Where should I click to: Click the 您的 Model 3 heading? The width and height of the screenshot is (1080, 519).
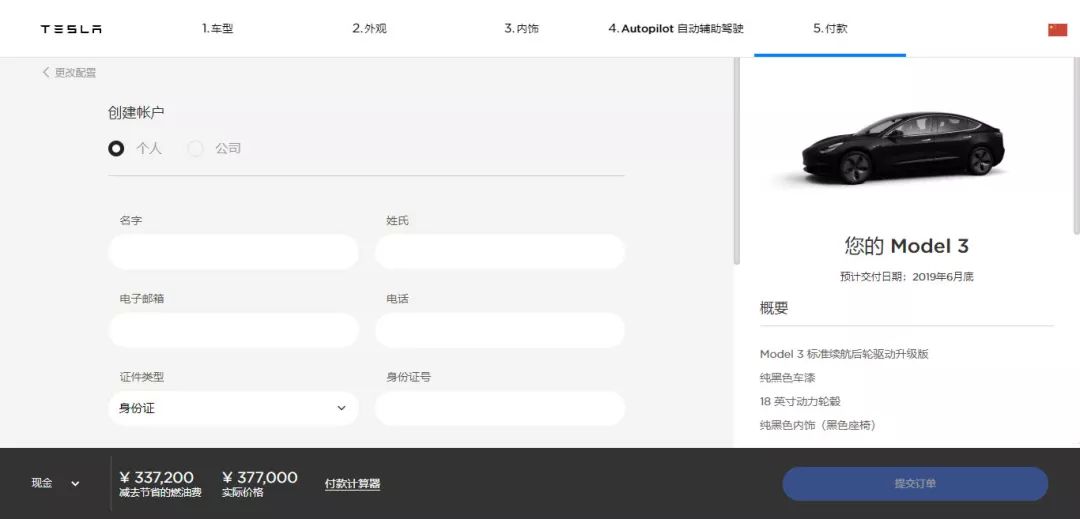(906, 246)
